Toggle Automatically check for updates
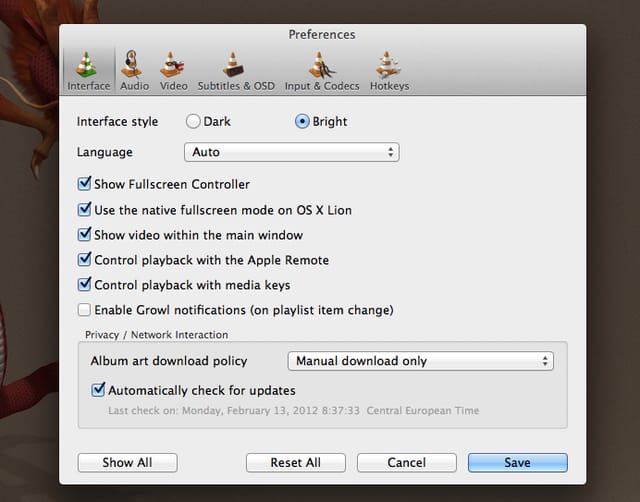The image size is (640, 502). [x=98, y=390]
